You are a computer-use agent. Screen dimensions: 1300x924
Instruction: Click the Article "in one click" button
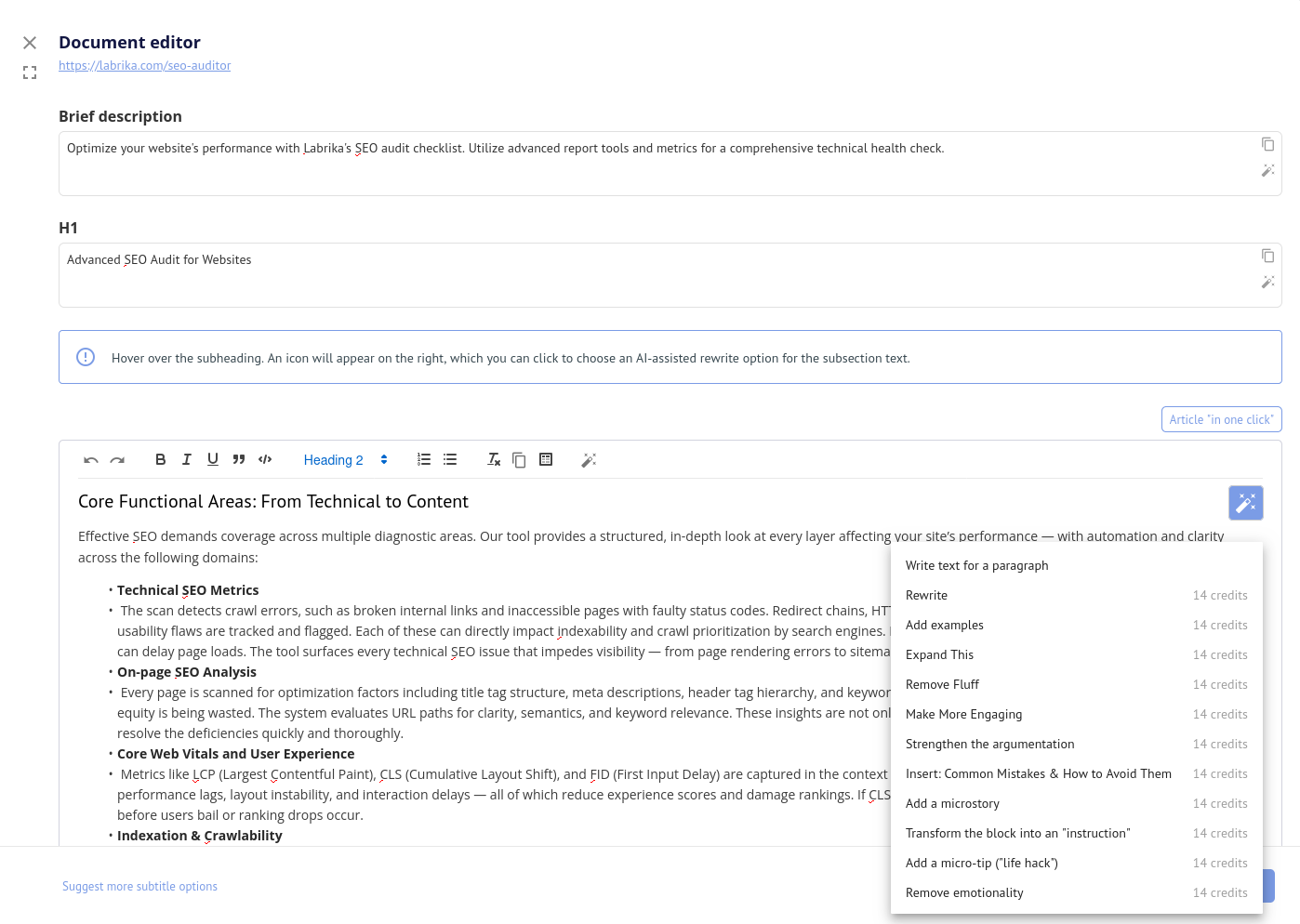coord(1221,419)
